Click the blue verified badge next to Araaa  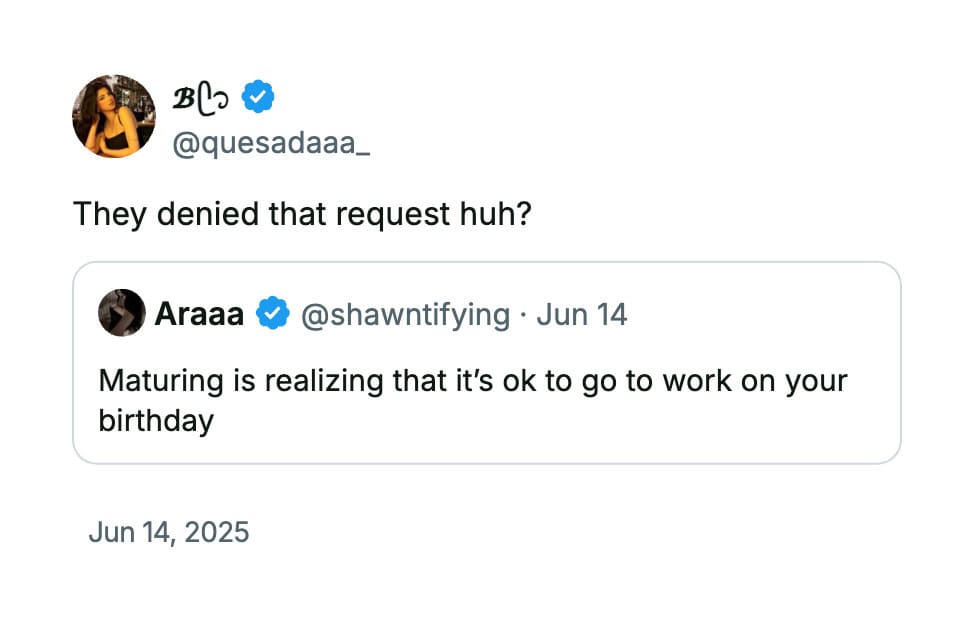coord(273,313)
